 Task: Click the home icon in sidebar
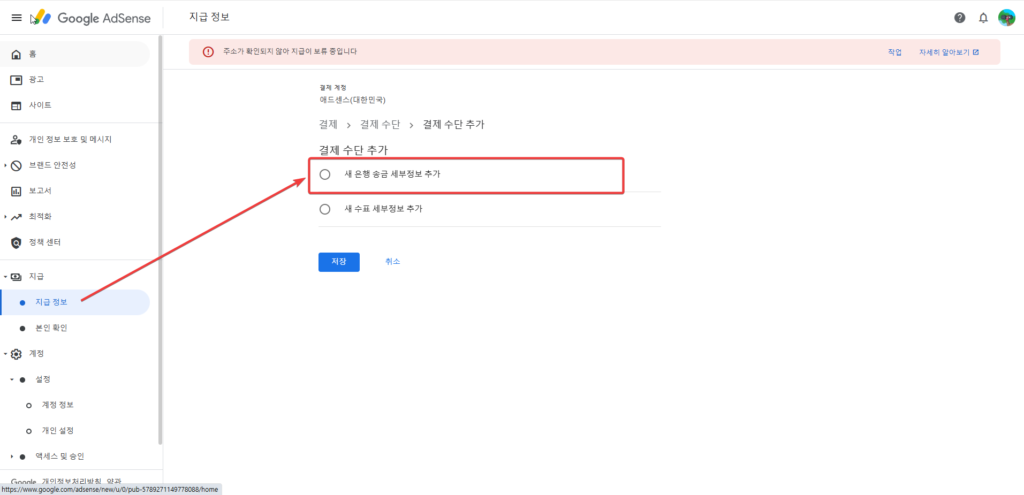click(16, 54)
